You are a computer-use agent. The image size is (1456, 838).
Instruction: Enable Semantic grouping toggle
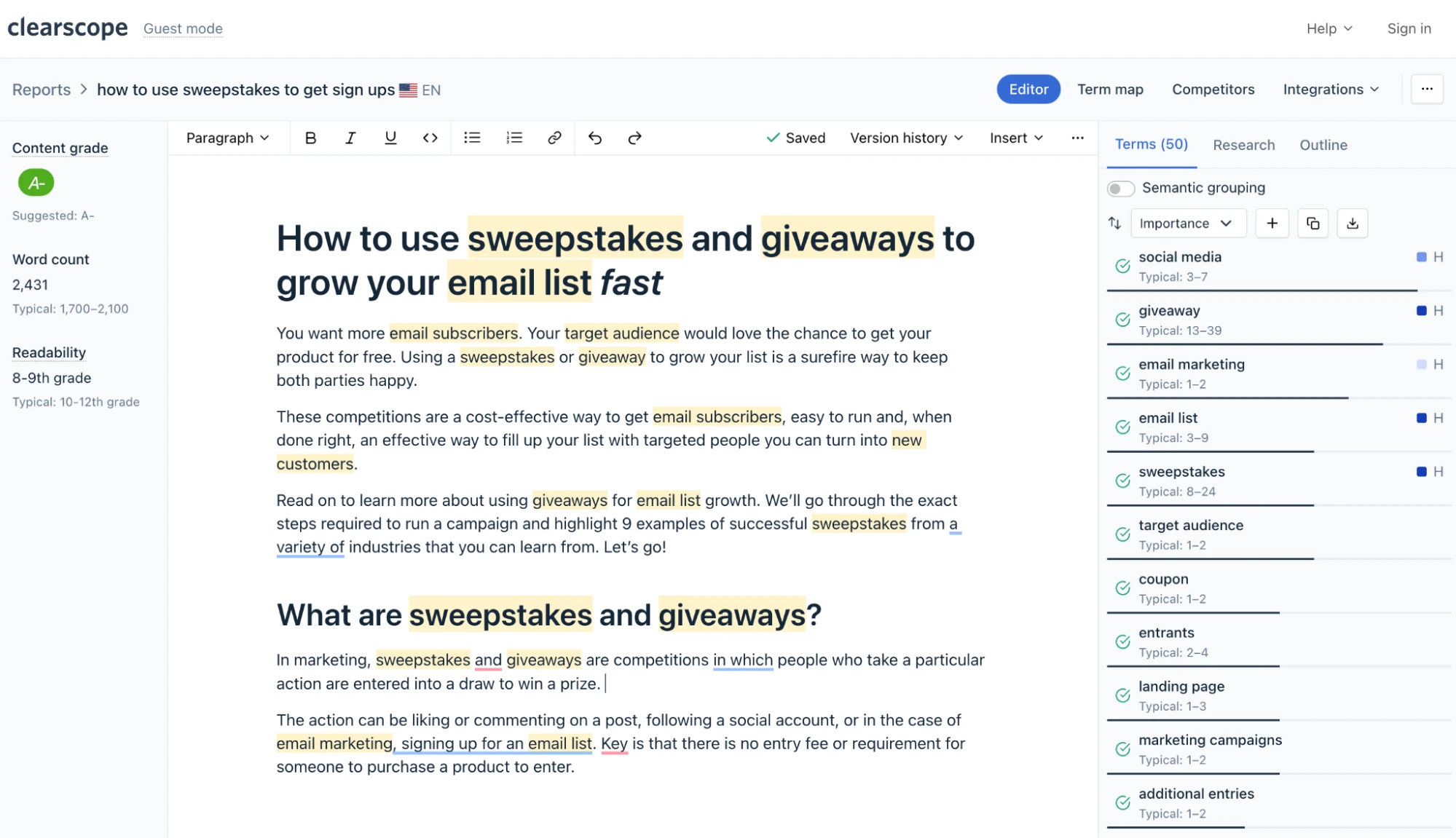(1121, 188)
